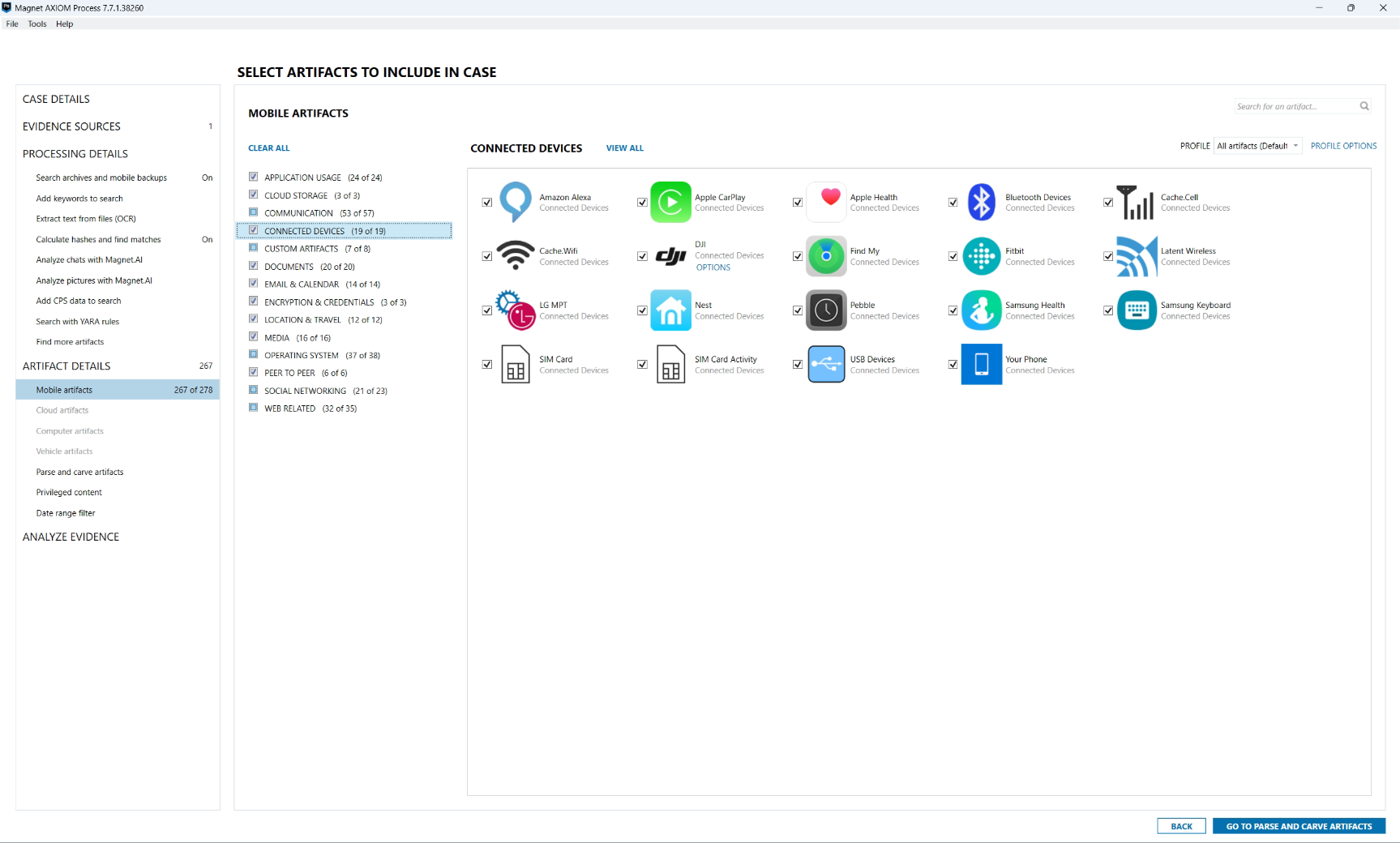The height and width of the screenshot is (843, 1400).
Task: Toggle the Bluetooth Devices checkbox
Action: pyautogui.click(x=953, y=203)
